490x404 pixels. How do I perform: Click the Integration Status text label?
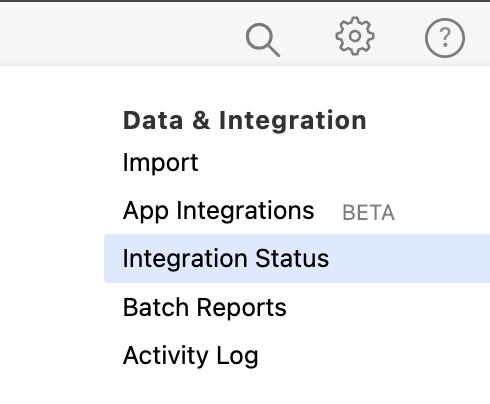point(226,258)
